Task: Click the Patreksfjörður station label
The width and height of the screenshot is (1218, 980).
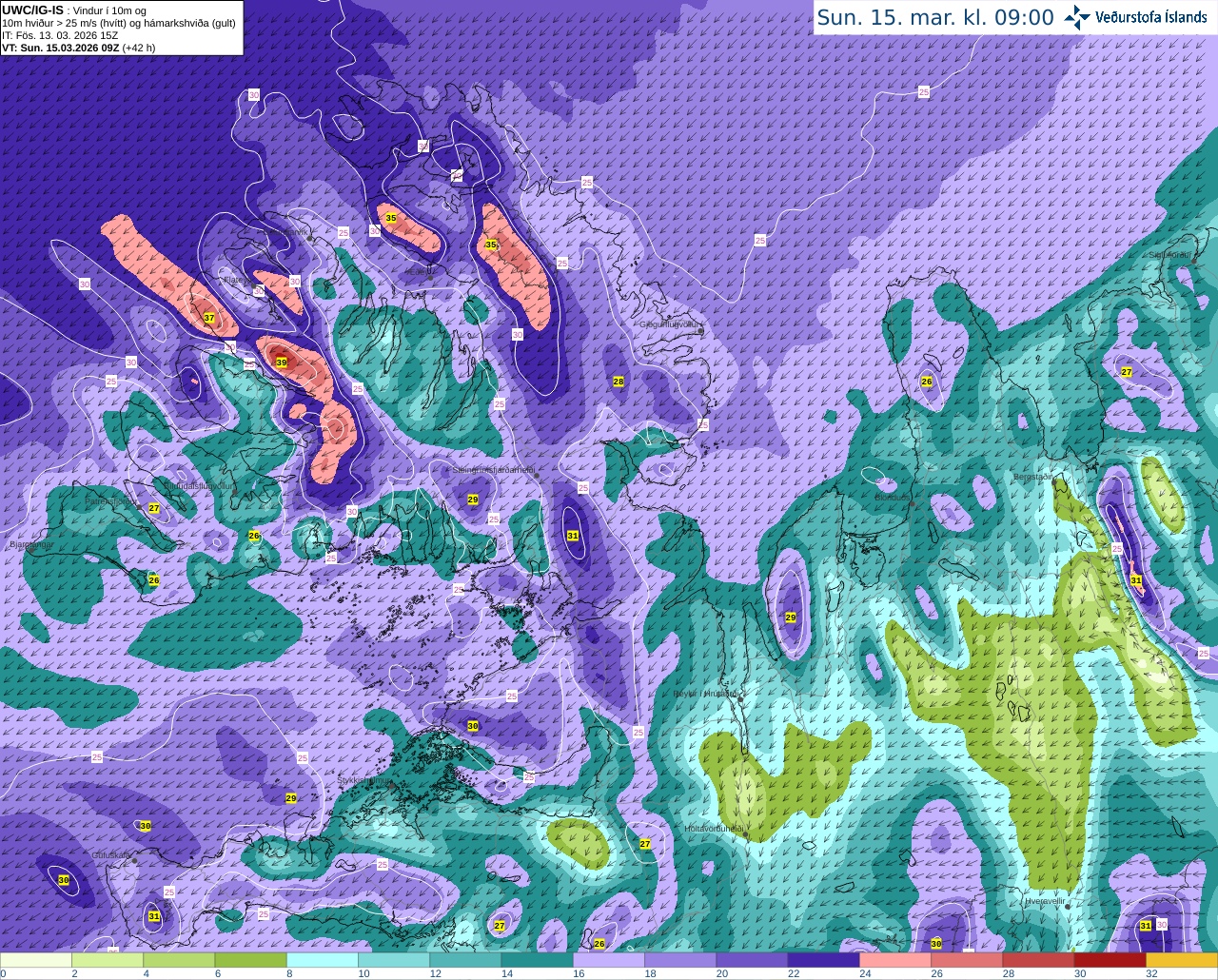Action: coord(110,500)
